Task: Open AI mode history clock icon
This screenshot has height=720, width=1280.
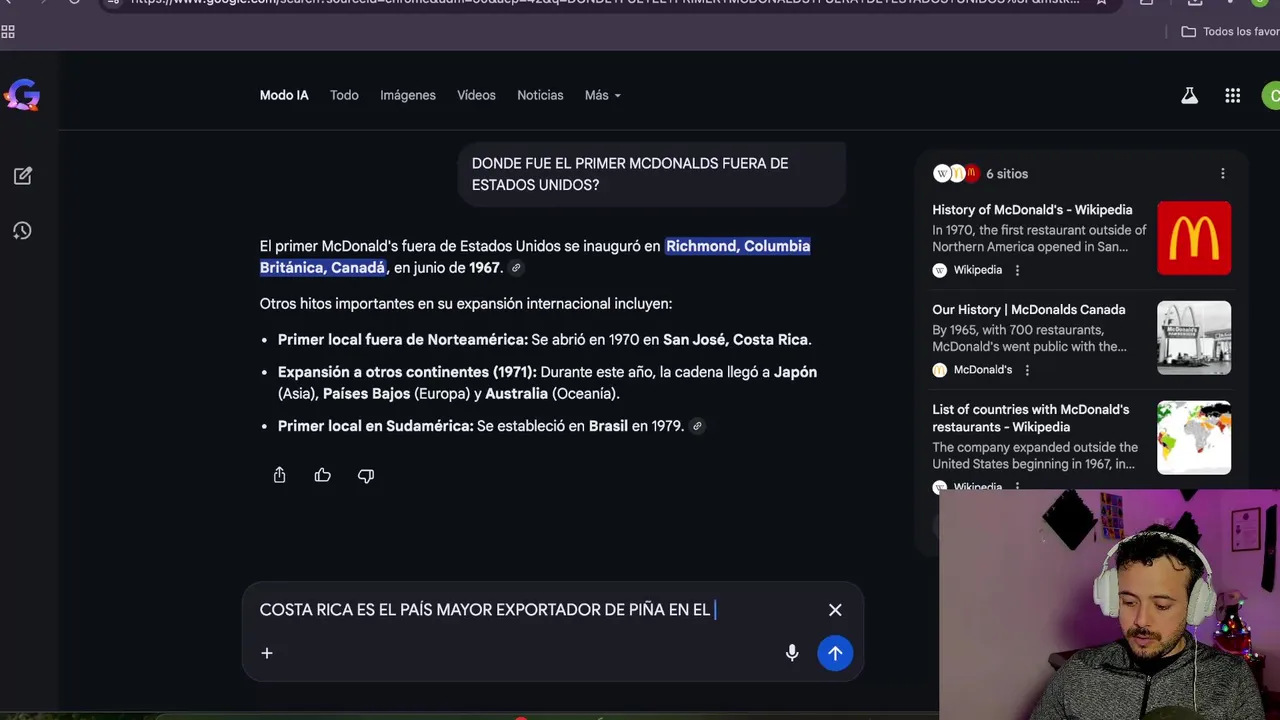Action: [23, 231]
